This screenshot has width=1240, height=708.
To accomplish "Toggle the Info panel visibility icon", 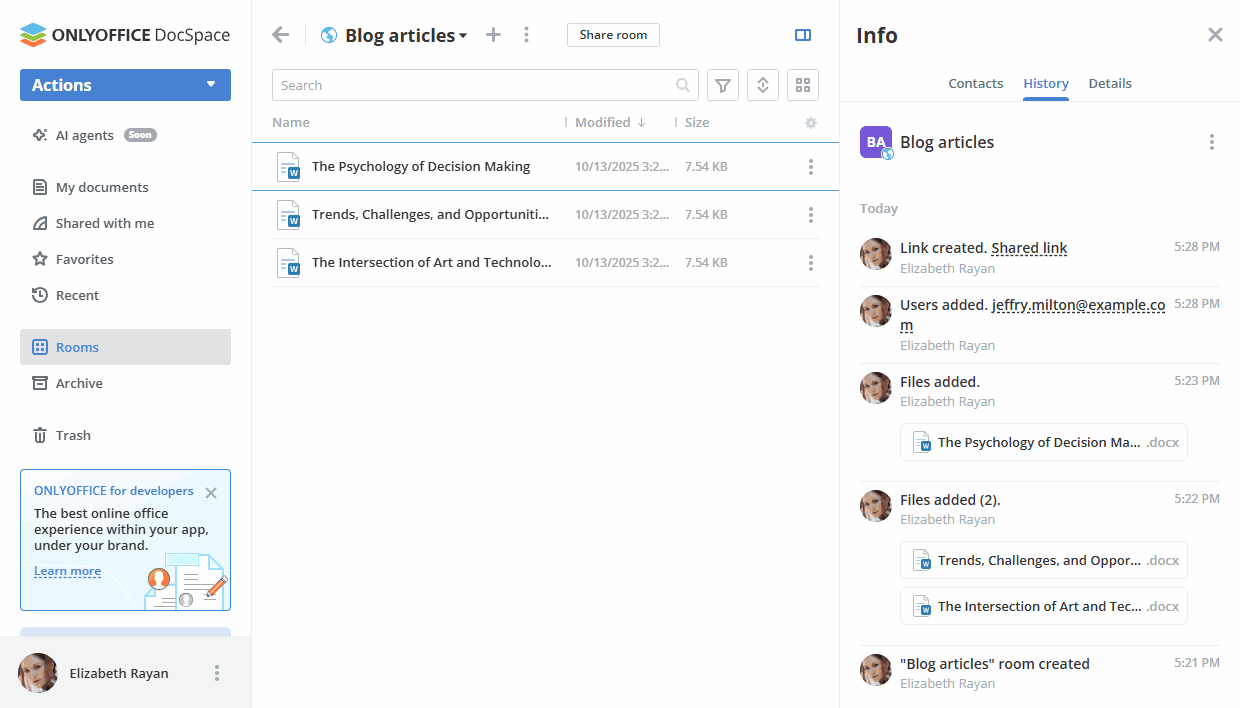I will coord(803,35).
